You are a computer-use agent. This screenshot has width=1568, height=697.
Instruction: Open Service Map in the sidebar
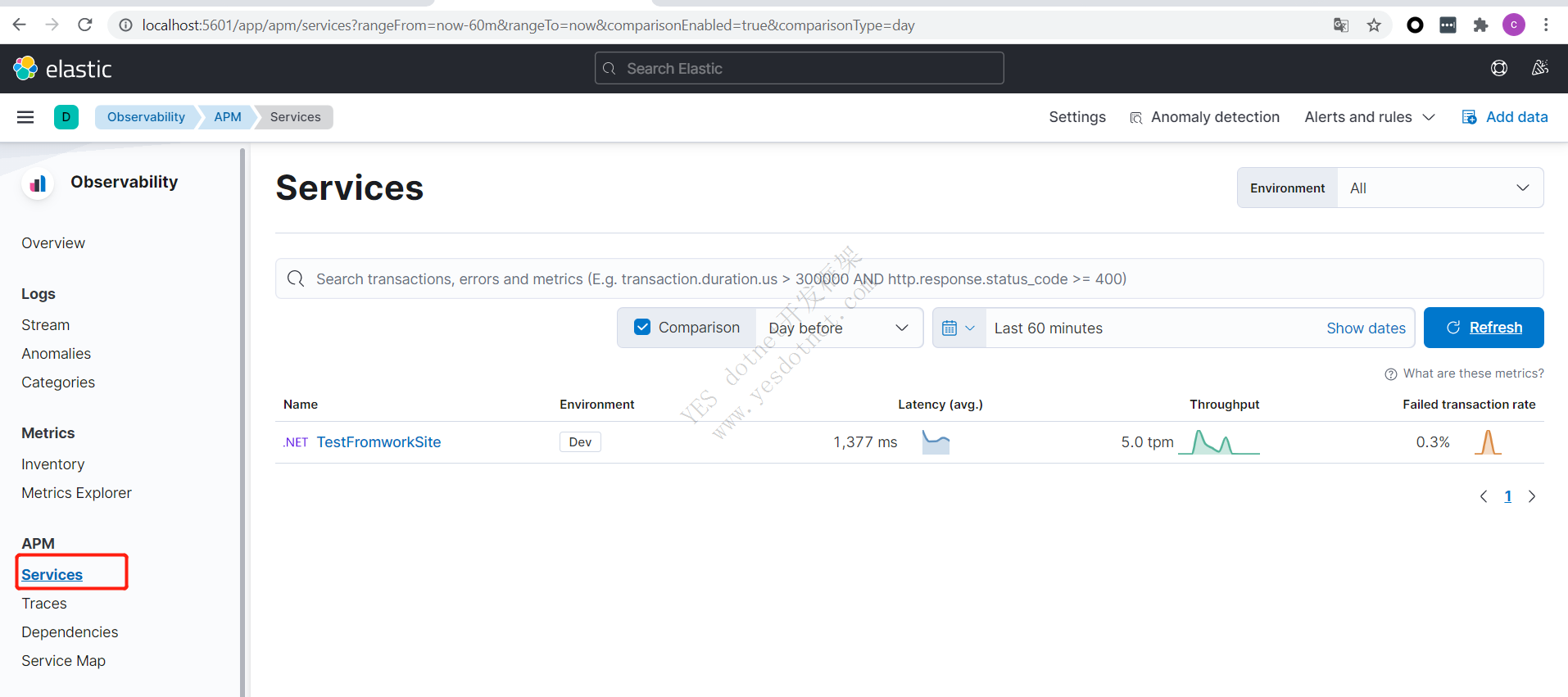pyautogui.click(x=64, y=661)
